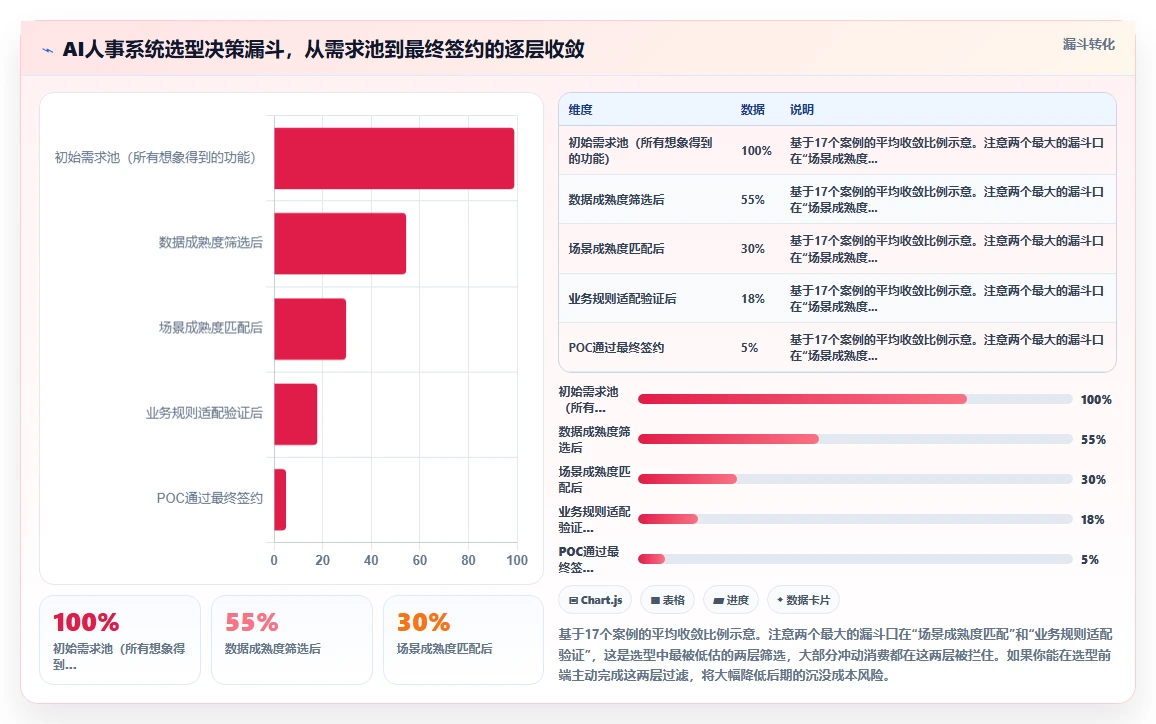This screenshot has width=1156, height=724.
Task: Click the POC通过最终签约 bar in the chart
Action: pyautogui.click(x=280, y=499)
